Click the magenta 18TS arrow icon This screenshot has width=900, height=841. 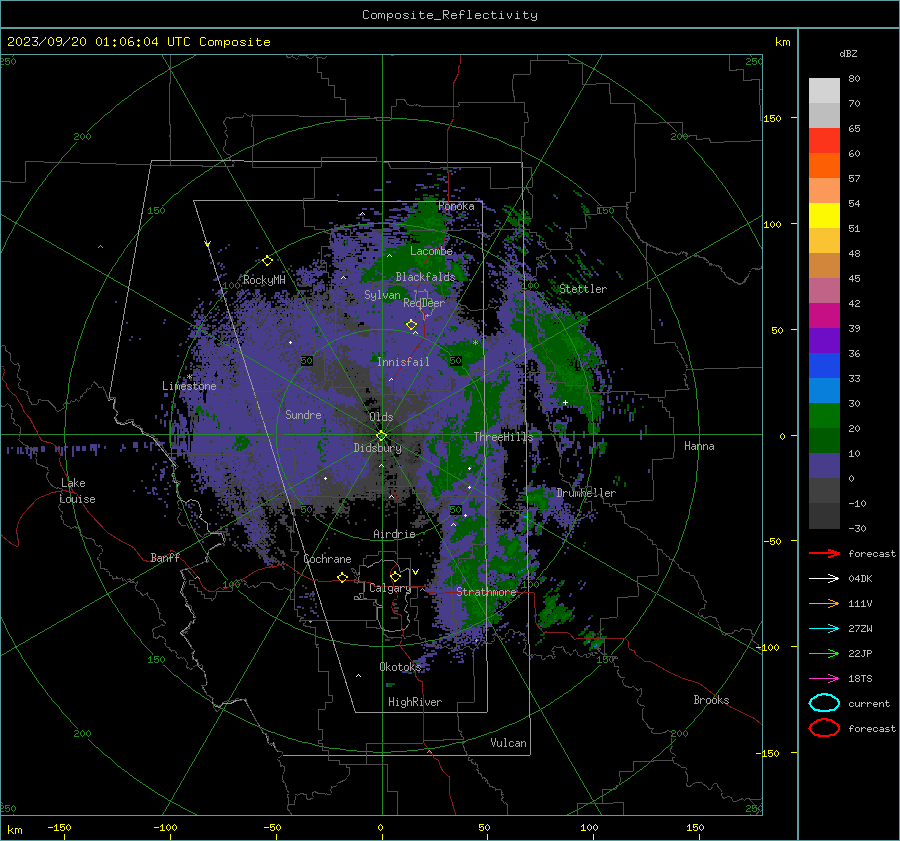point(824,679)
